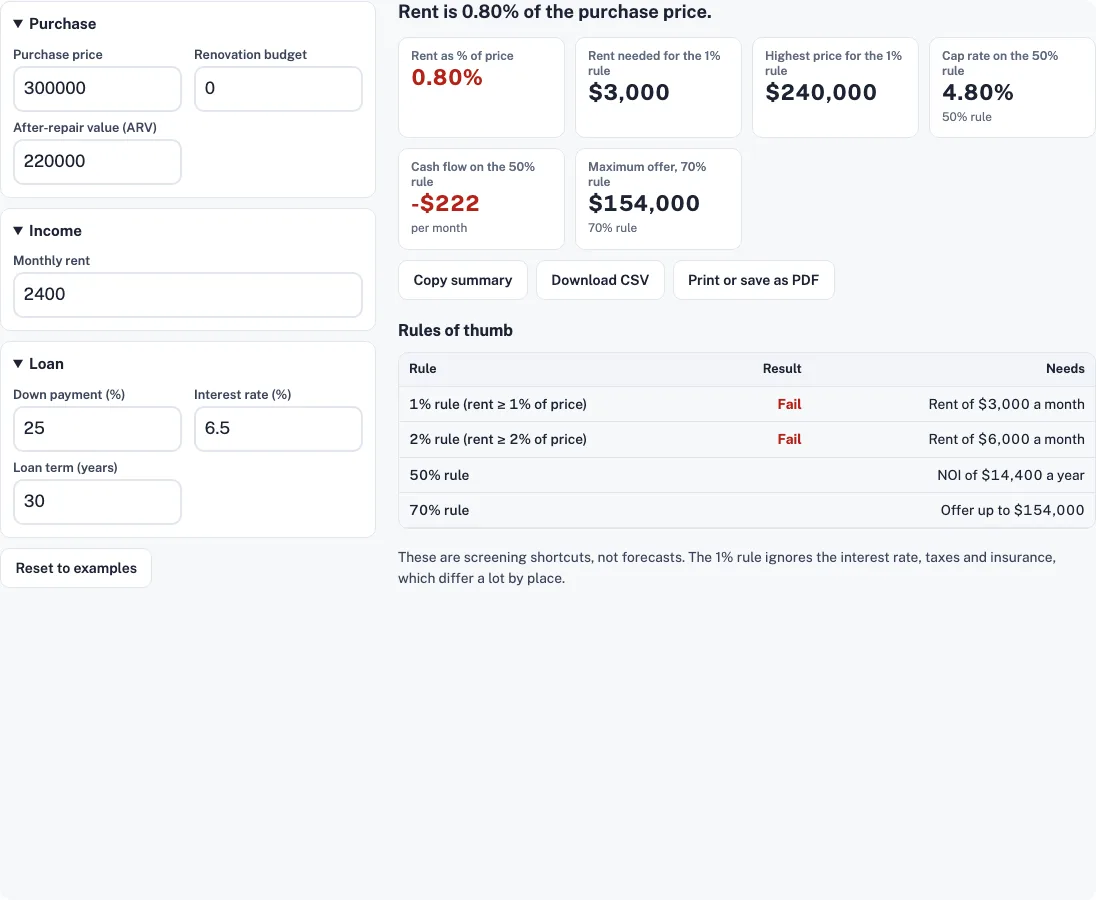Reset to examples
Screen dimensions: 1096x900
point(76,568)
